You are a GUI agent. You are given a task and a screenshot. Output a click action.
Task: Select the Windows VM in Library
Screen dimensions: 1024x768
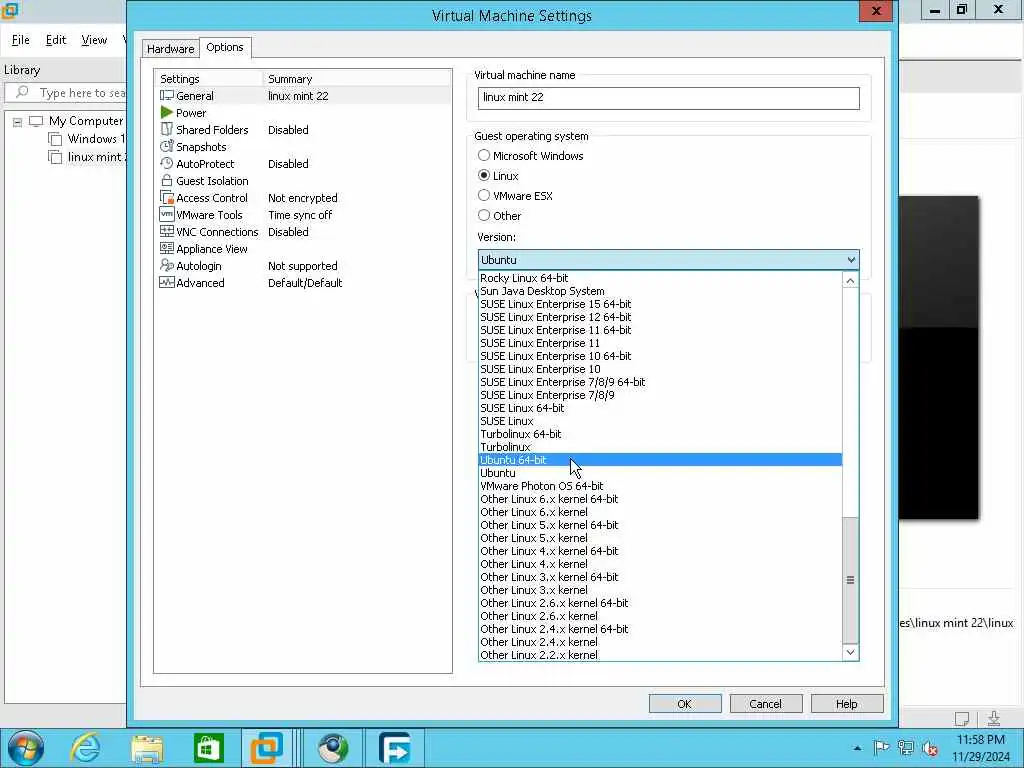88,138
